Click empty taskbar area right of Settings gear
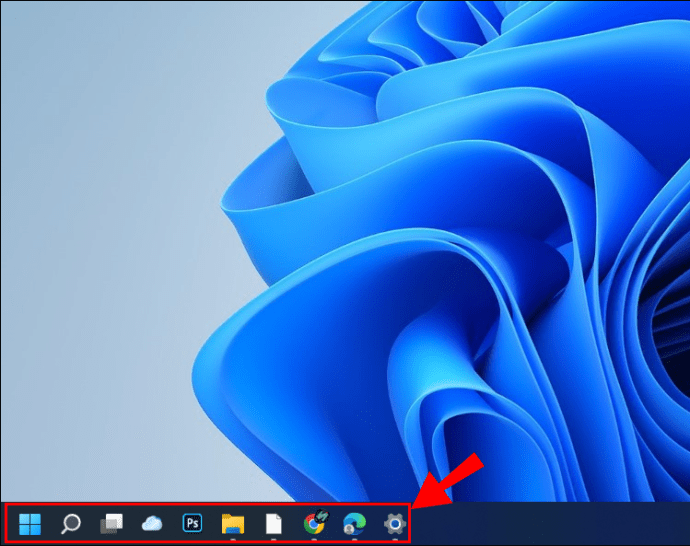690x546 pixels. click(x=550, y=524)
